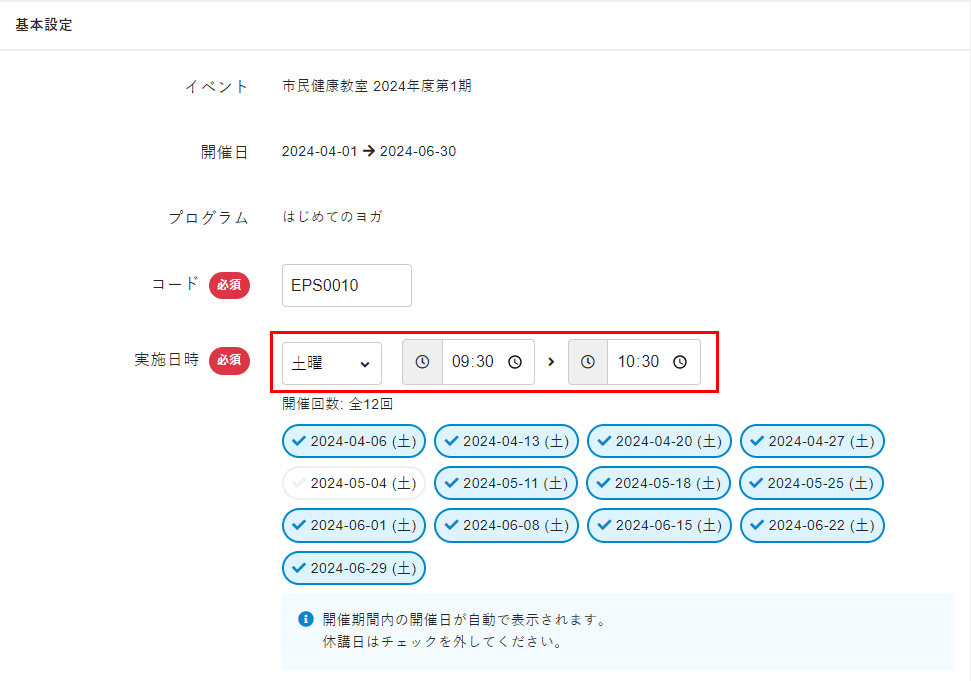Viewport: 971px width, 681px height.
Task: Deselect the 2024-06-15 (土) session date
Action: point(659,525)
